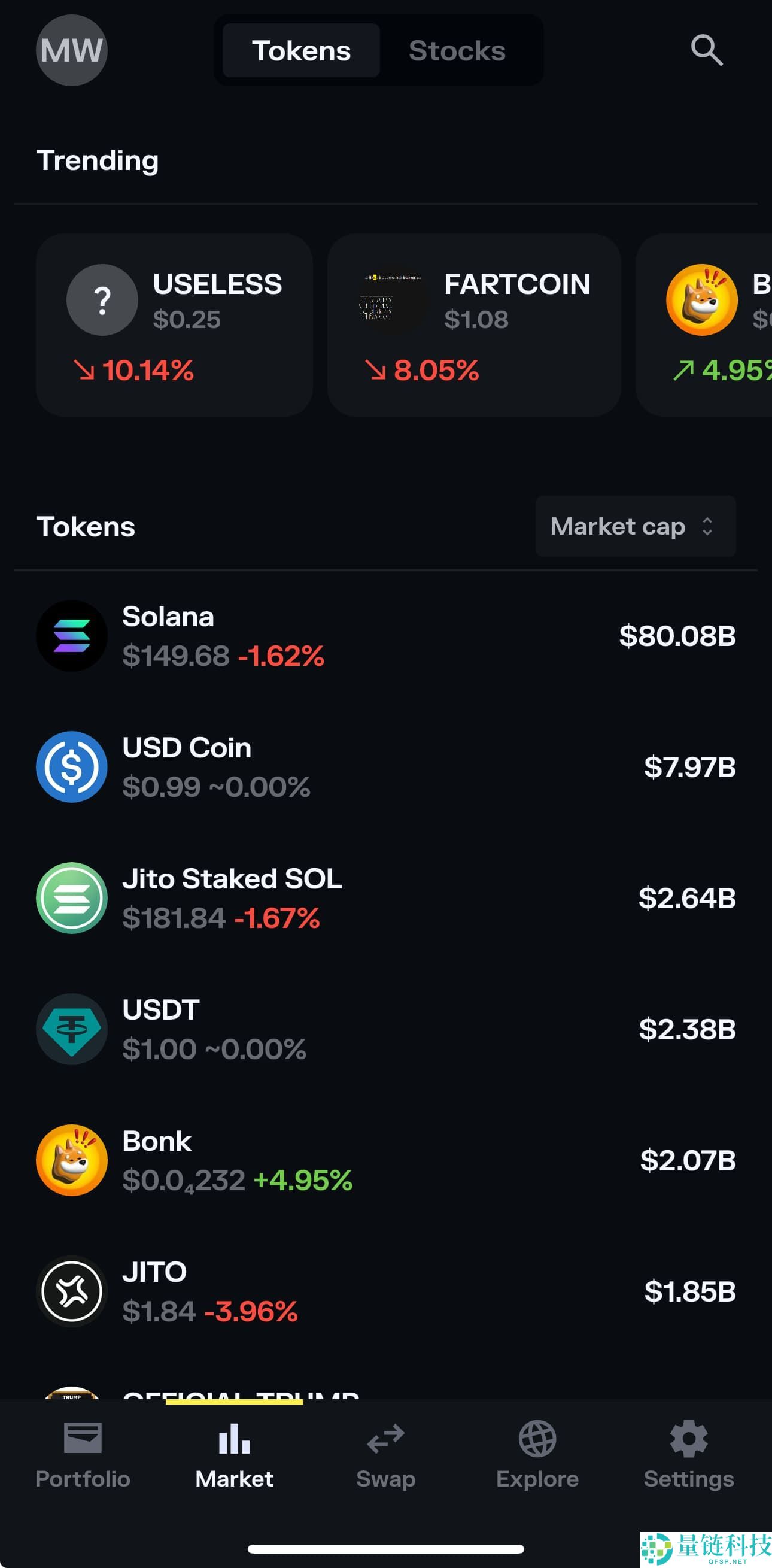Viewport: 772px width, 1568px height.
Task: Tap the Jito Staked SOL logo
Action: pyautogui.click(x=72, y=898)
